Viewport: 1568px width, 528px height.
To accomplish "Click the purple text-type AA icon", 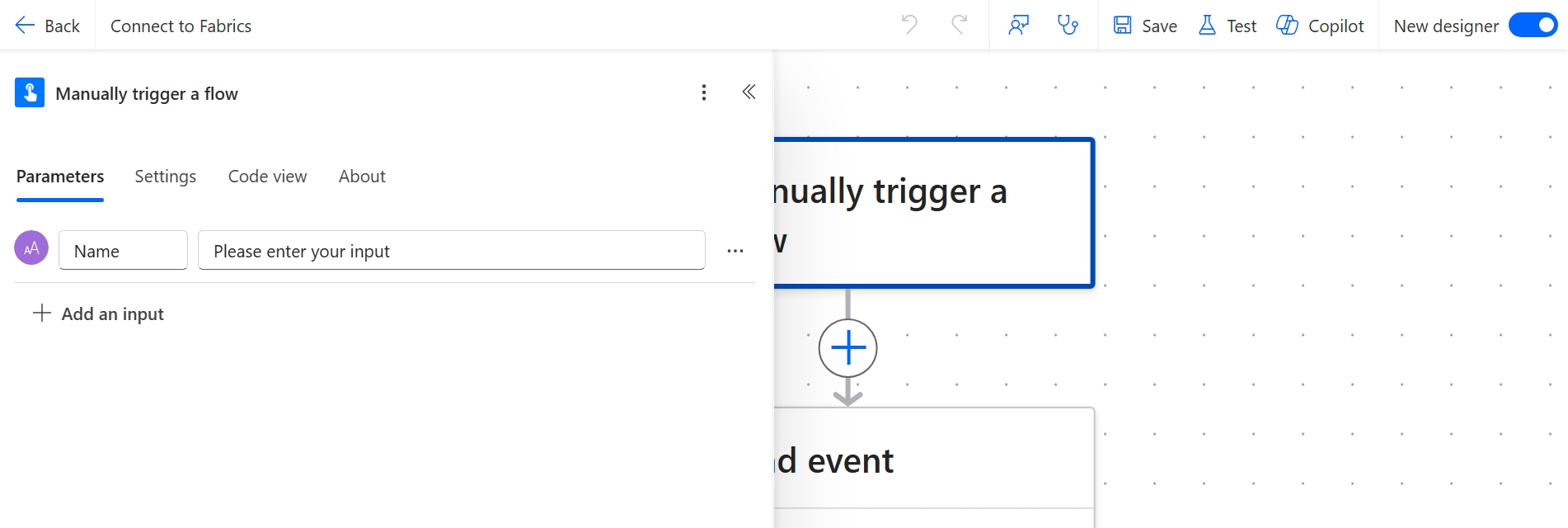I will click(x=31, y=248).
